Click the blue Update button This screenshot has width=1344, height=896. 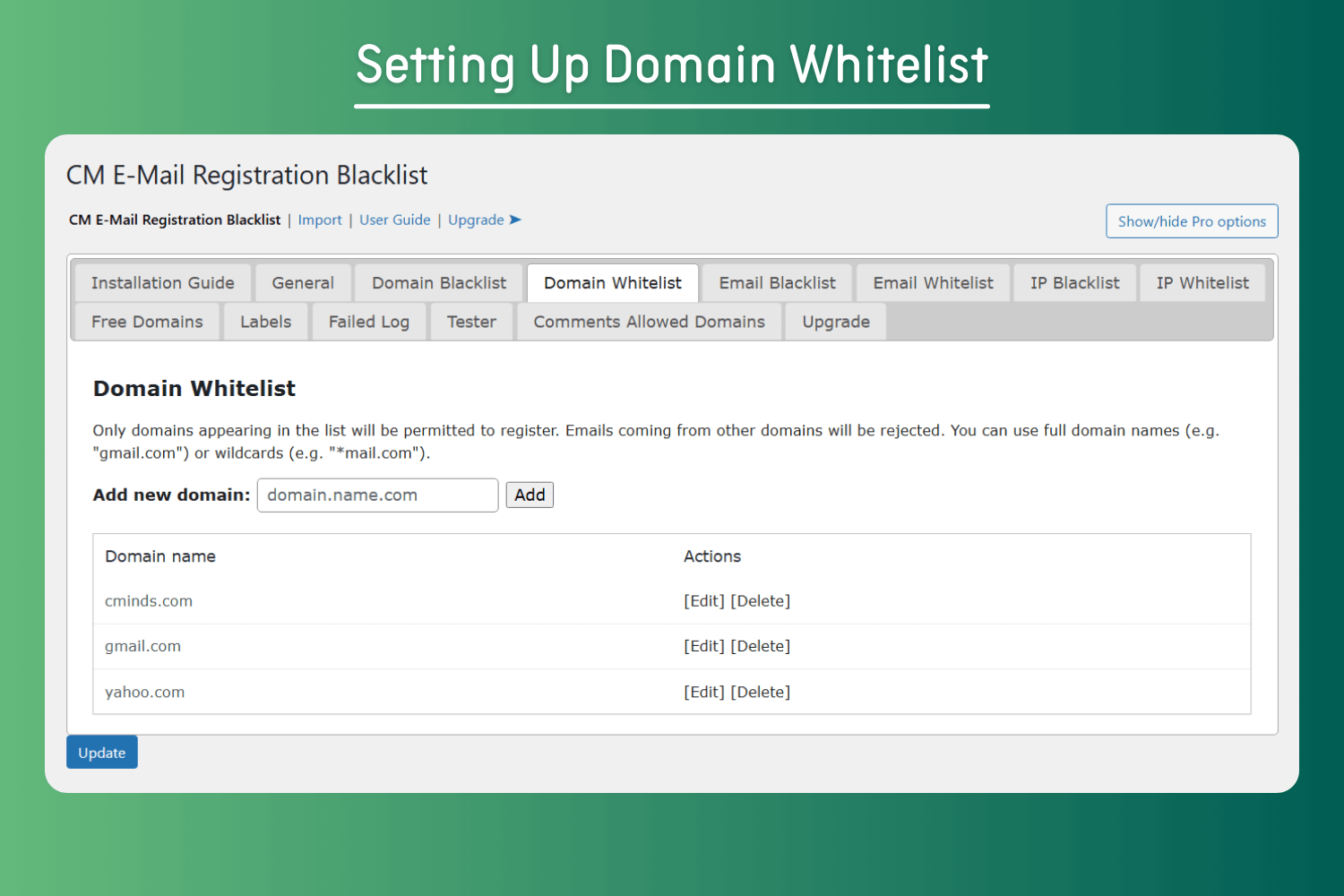(x=102, y=753)
